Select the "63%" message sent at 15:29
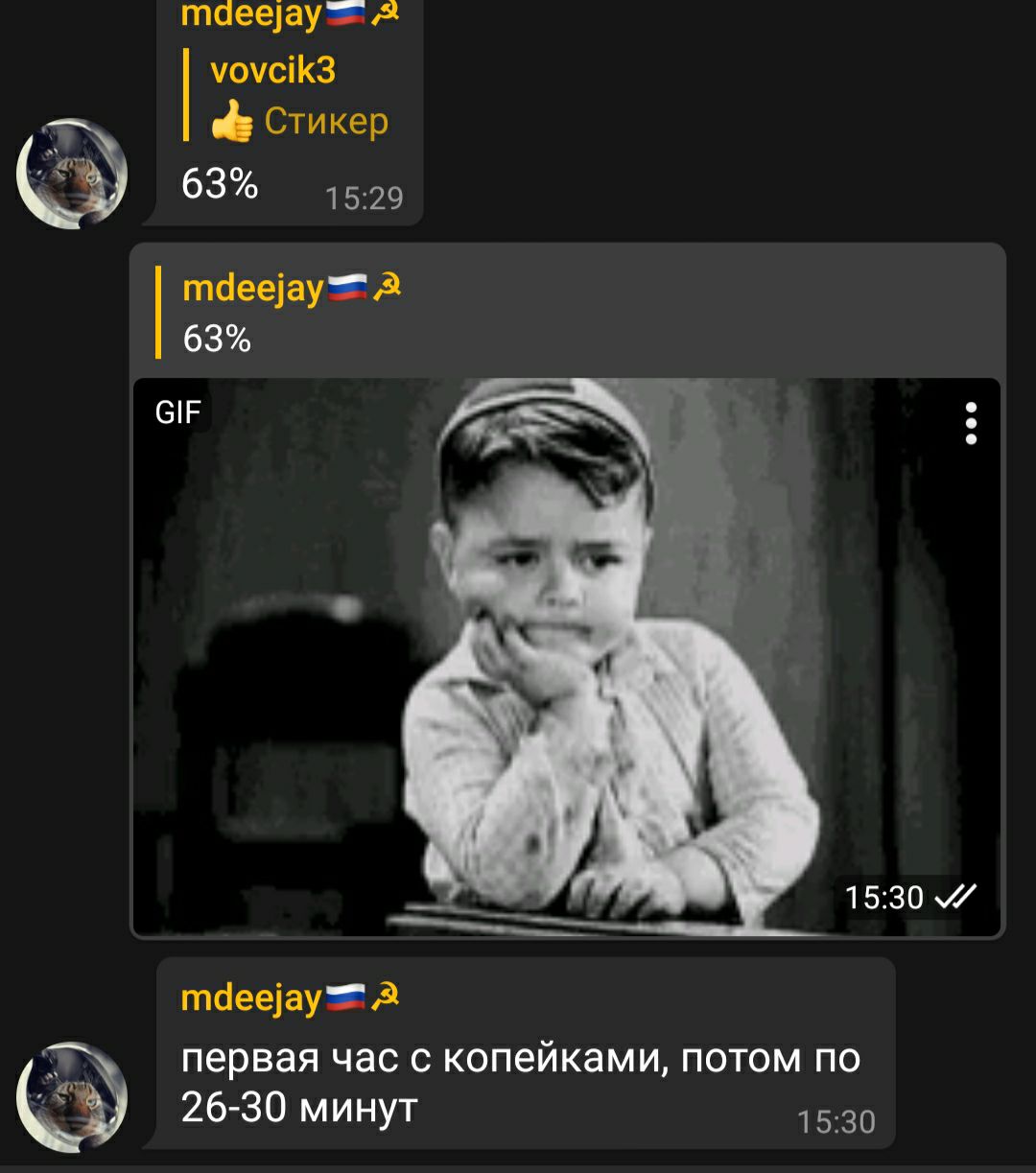The width and height of the screenshot is (1036, 1173). (220, 183)
